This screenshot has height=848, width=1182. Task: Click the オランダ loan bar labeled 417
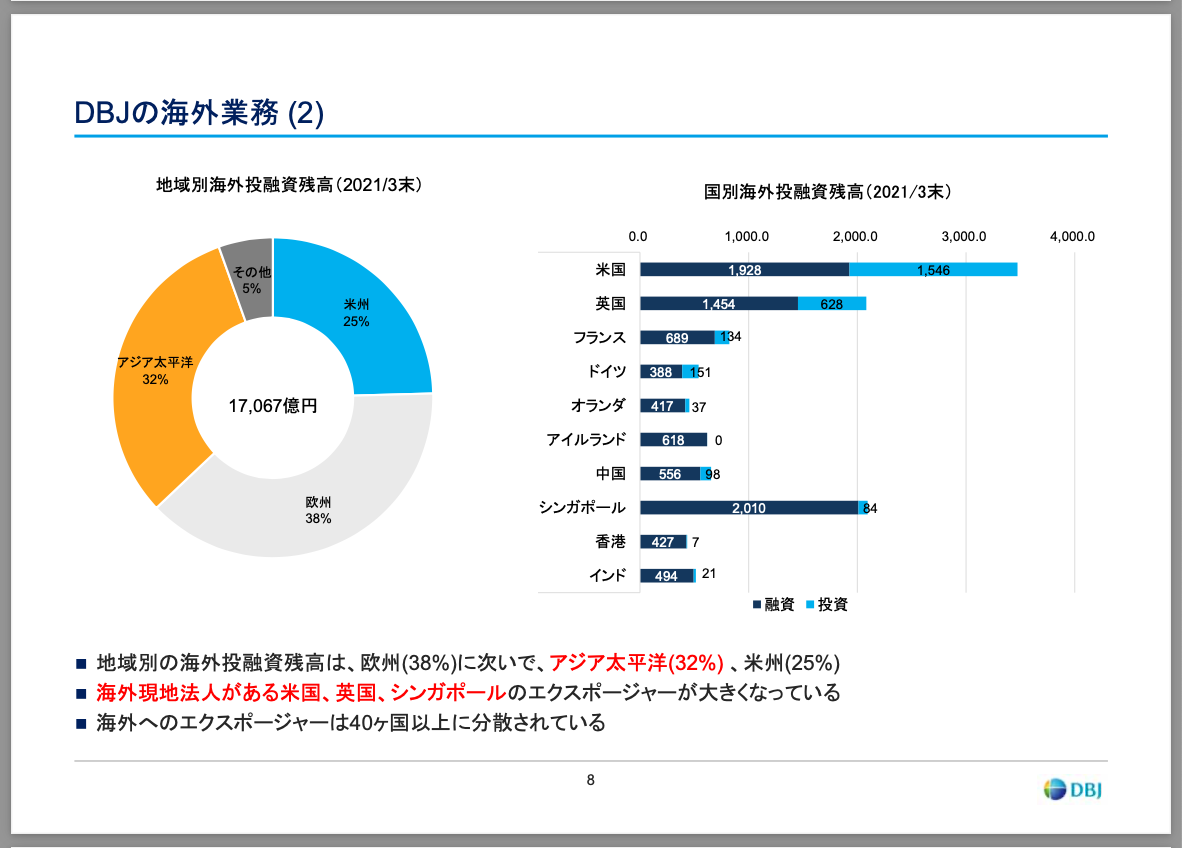pyautogui.click(x=663, y=406)
